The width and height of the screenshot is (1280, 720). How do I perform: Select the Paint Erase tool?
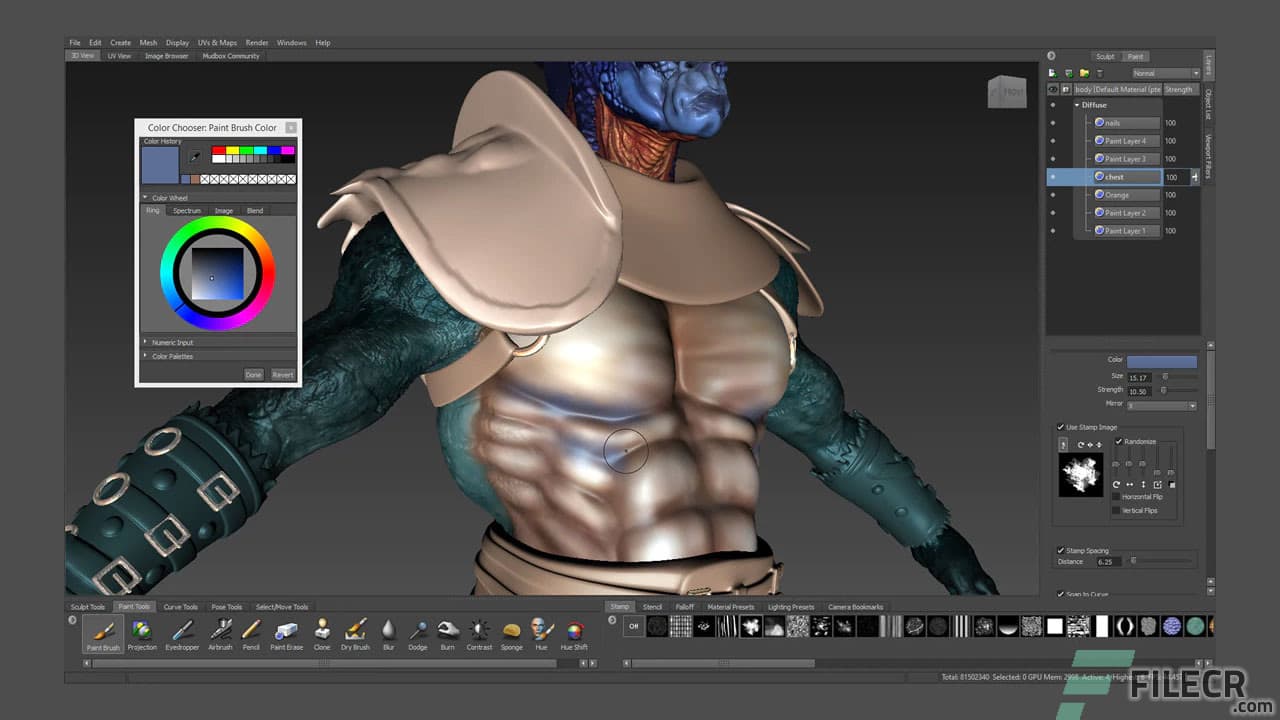click(x=286, y=632)
